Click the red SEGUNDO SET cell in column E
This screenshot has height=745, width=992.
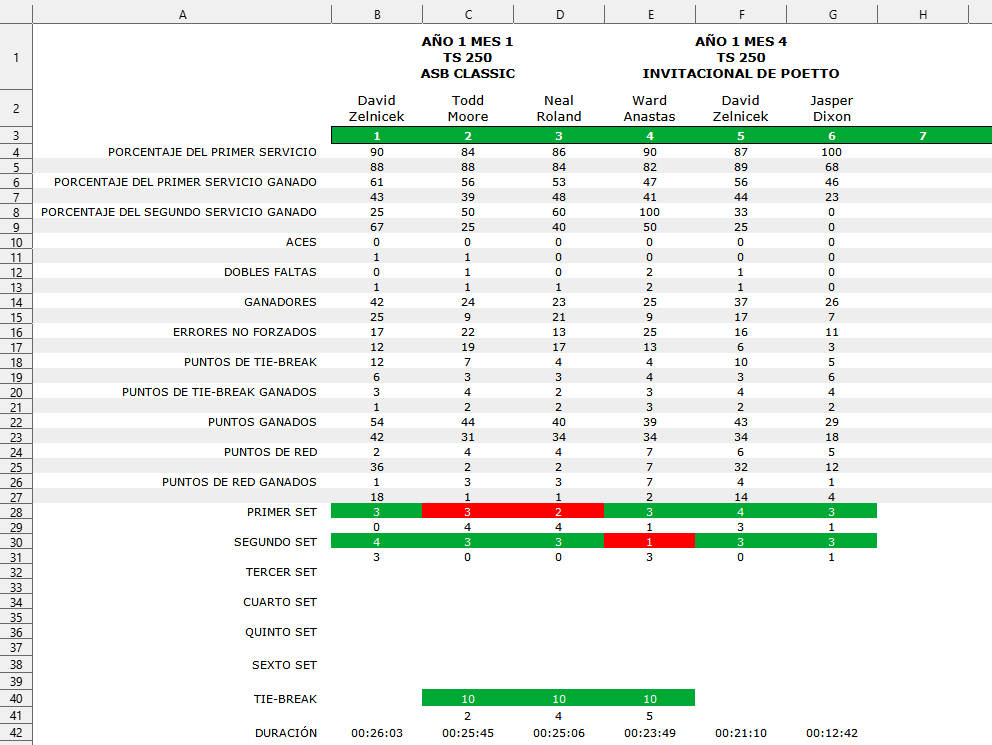[x=650, y=541]
